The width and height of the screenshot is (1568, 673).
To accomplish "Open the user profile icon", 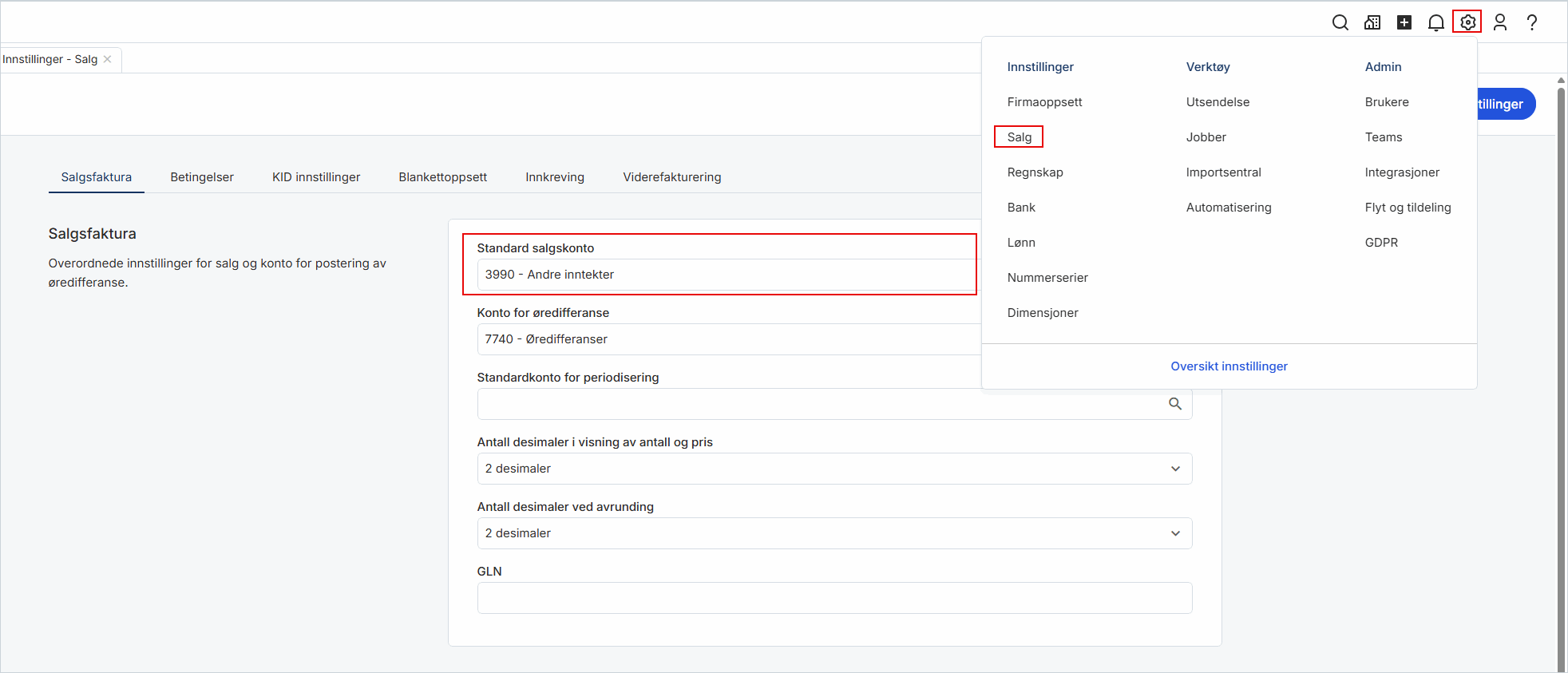I will pos(1500,22).
